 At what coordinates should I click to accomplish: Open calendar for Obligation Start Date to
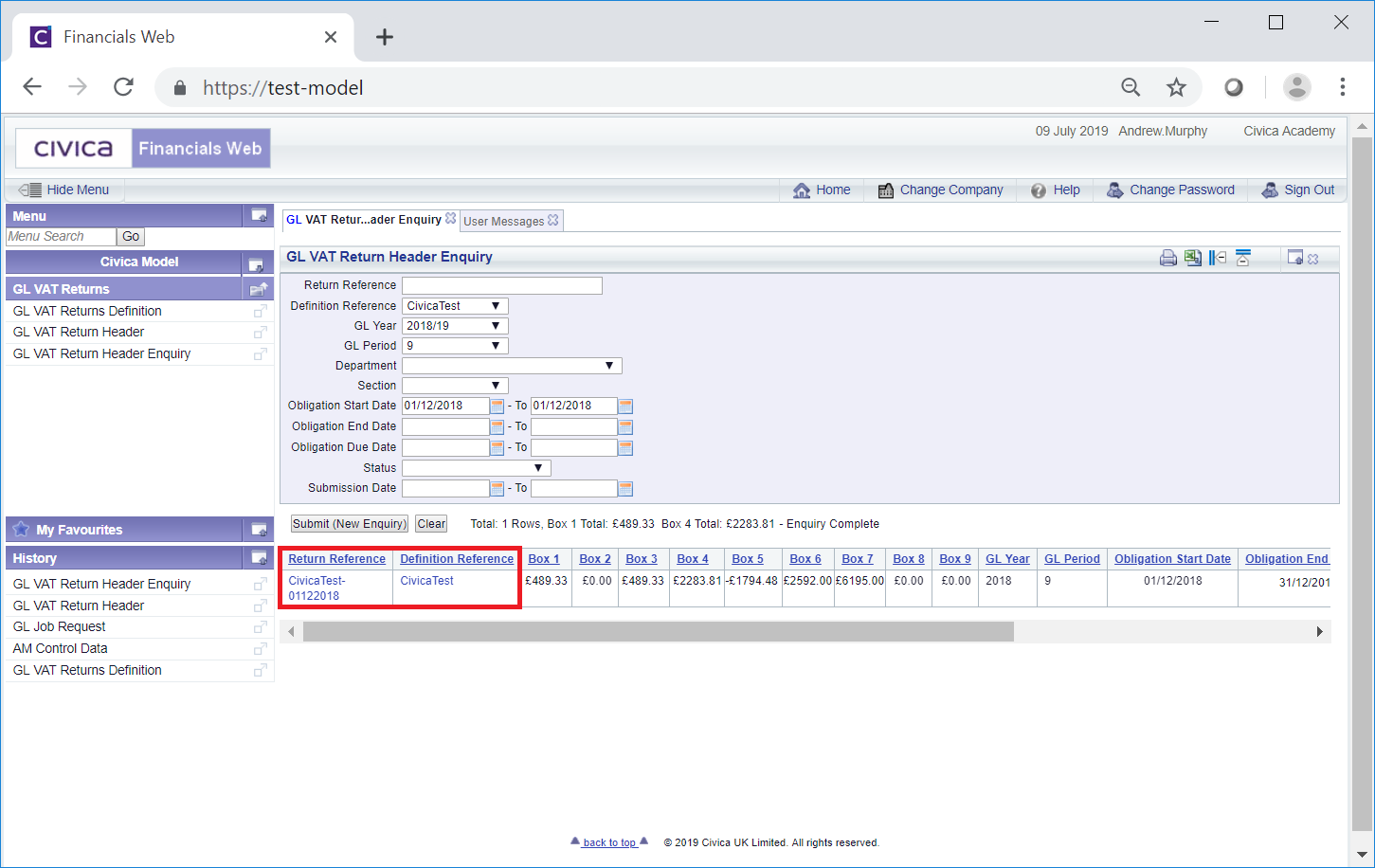coord(625,407)
